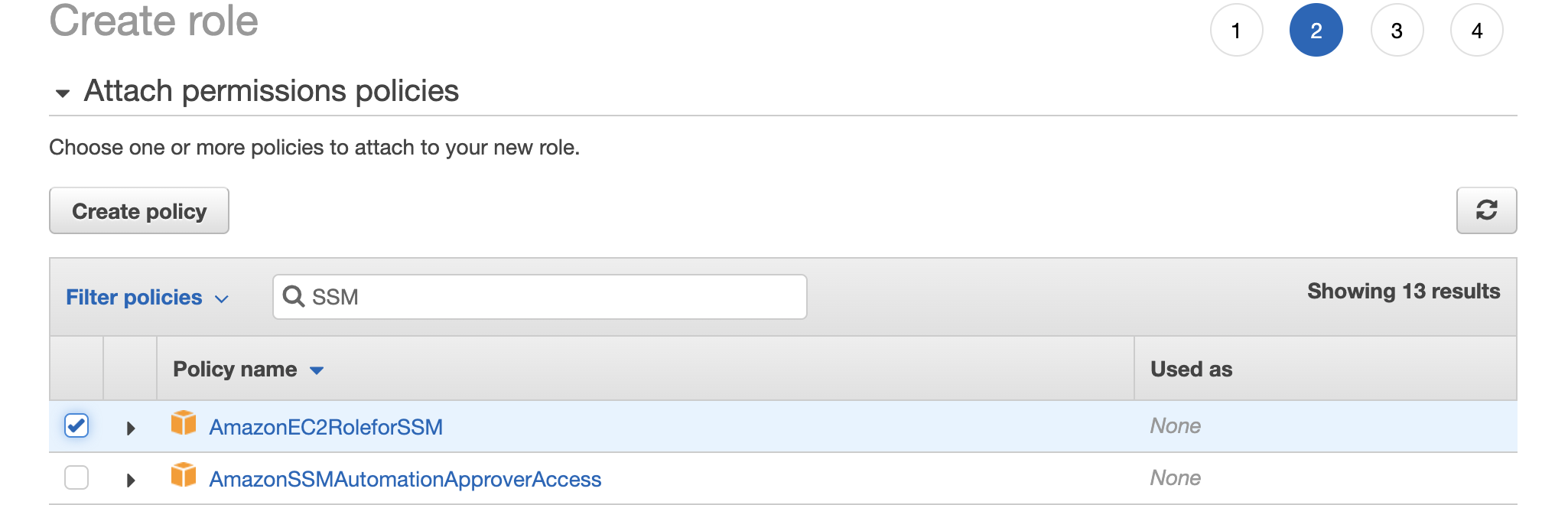Open the Filter policies dropdown

pyautogui.click(x=147, y=298)
